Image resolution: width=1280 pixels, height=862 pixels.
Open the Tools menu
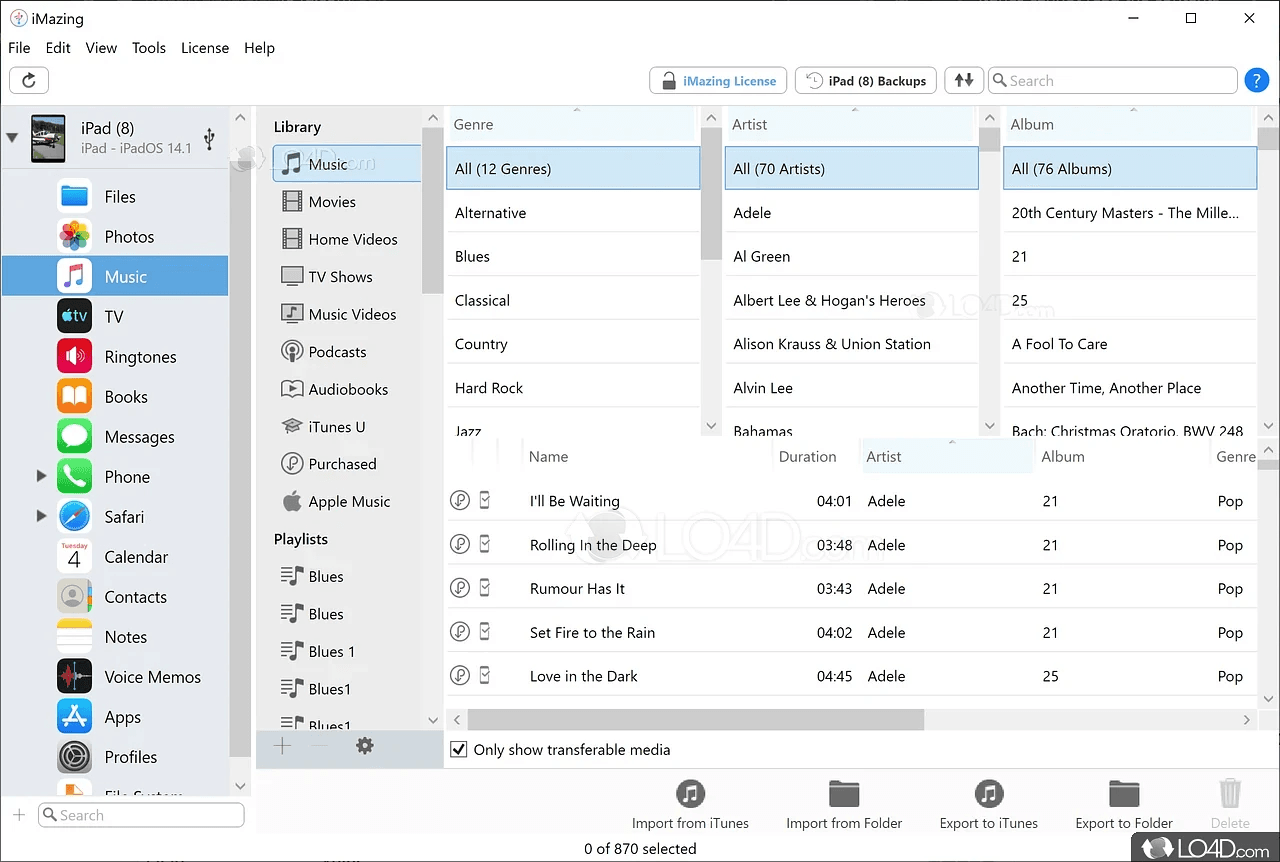(x=149, y=48)
